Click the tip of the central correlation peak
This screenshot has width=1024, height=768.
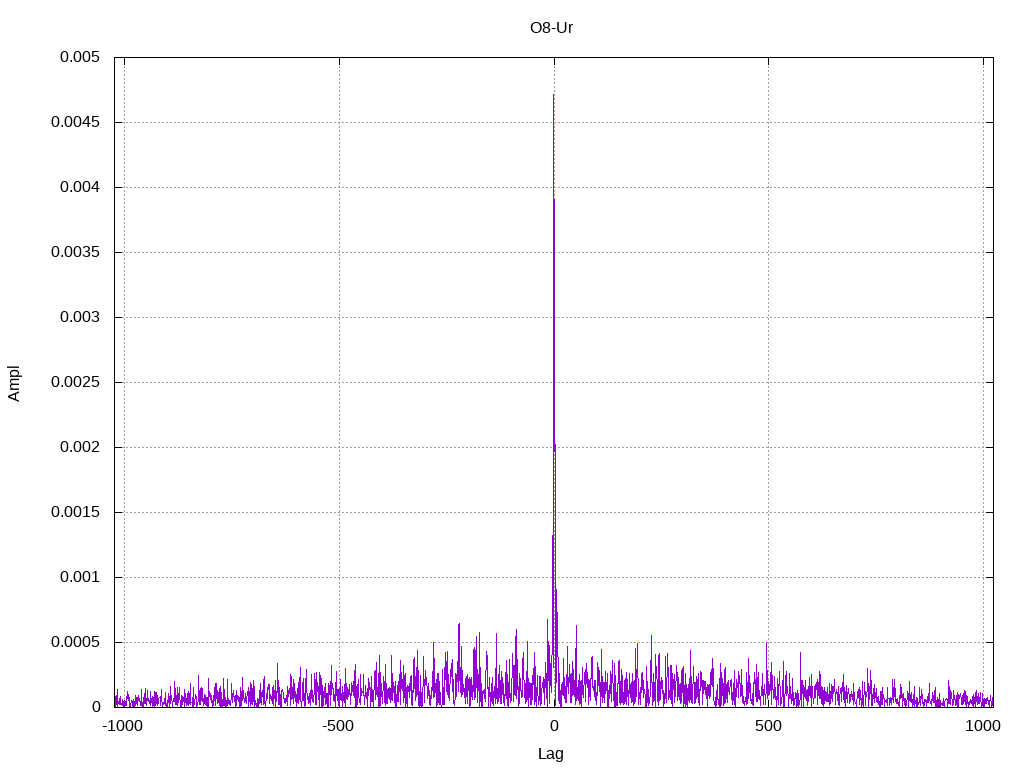[554, 95]
